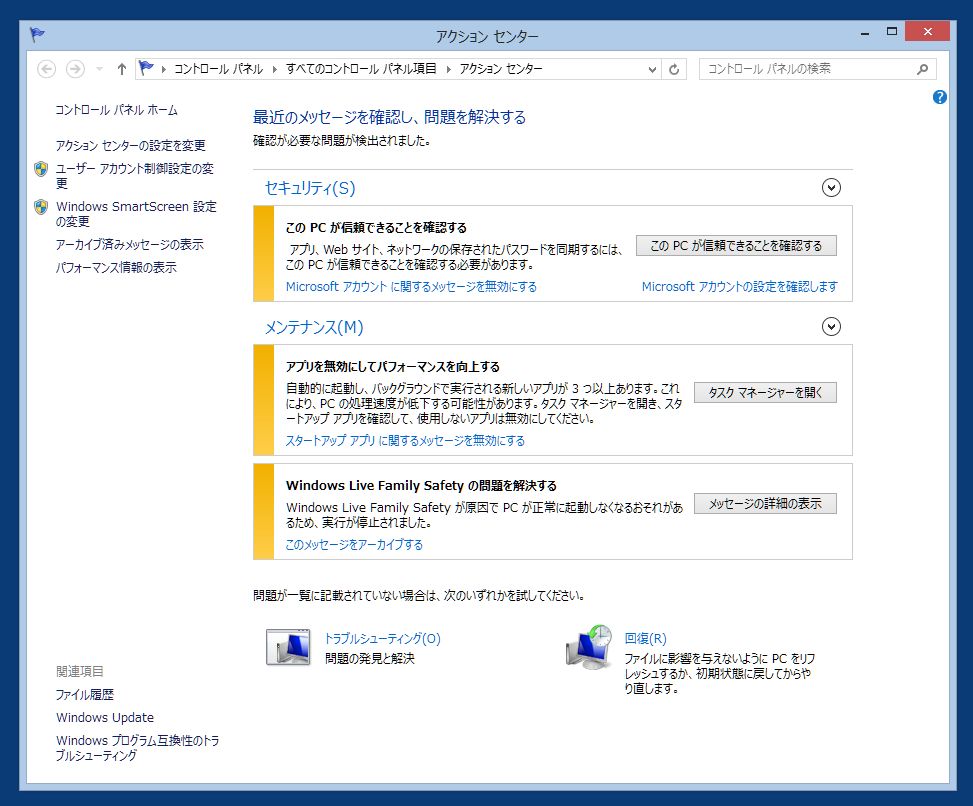The height and width of the screenshot is (806, 973).
Task: Click the shield icon beside ユーザー アカウント制御設定
Action: point(41,169)
